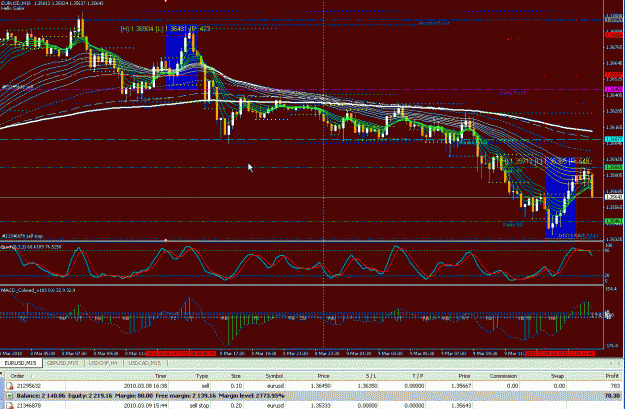The width and height of the screenshot is (625, 409).
Task: Click the white current price tag on axis
Action: point(614,197)
